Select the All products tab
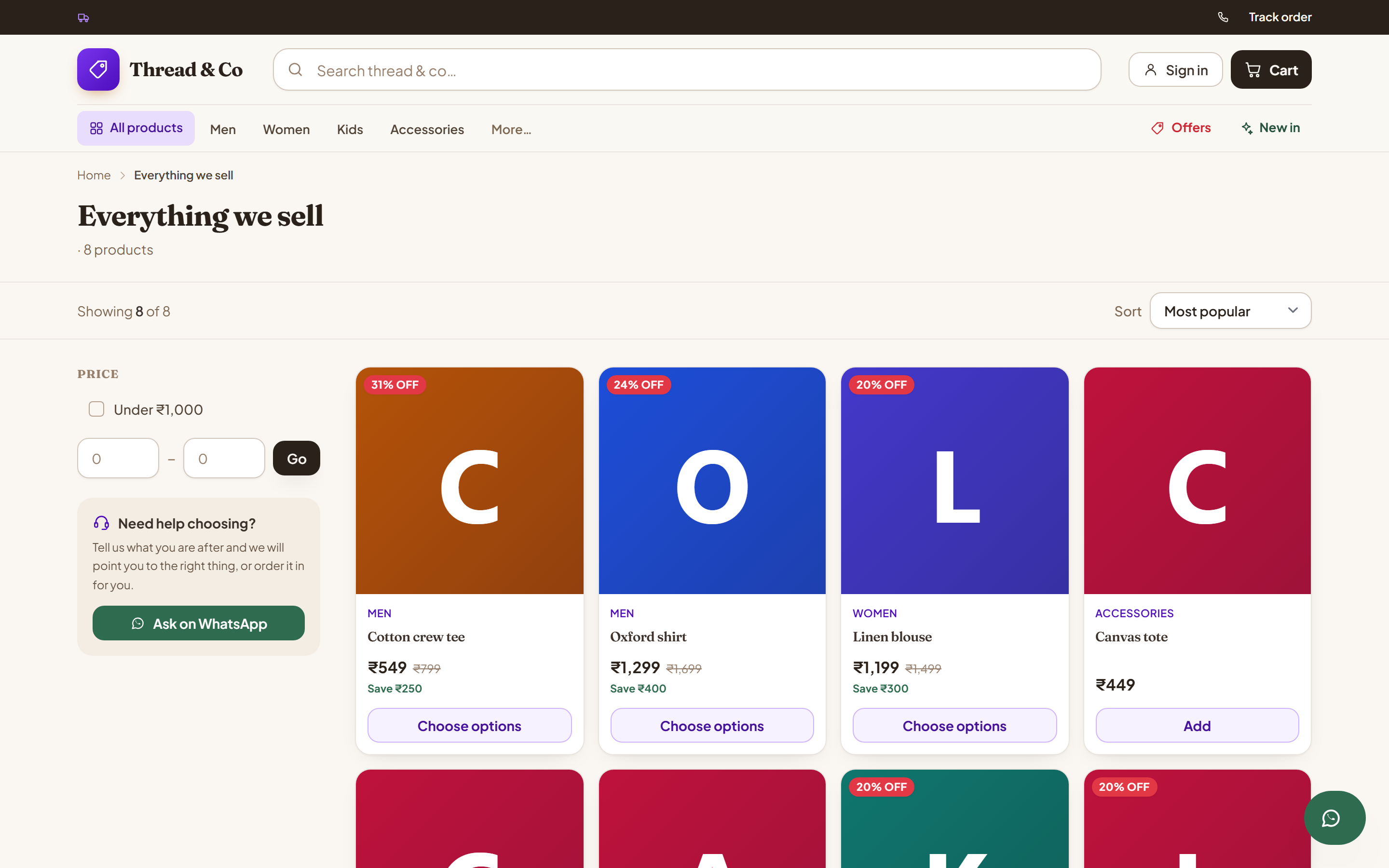The width and height of the screenshot is (1389, 868). click(x=136, y=128)
